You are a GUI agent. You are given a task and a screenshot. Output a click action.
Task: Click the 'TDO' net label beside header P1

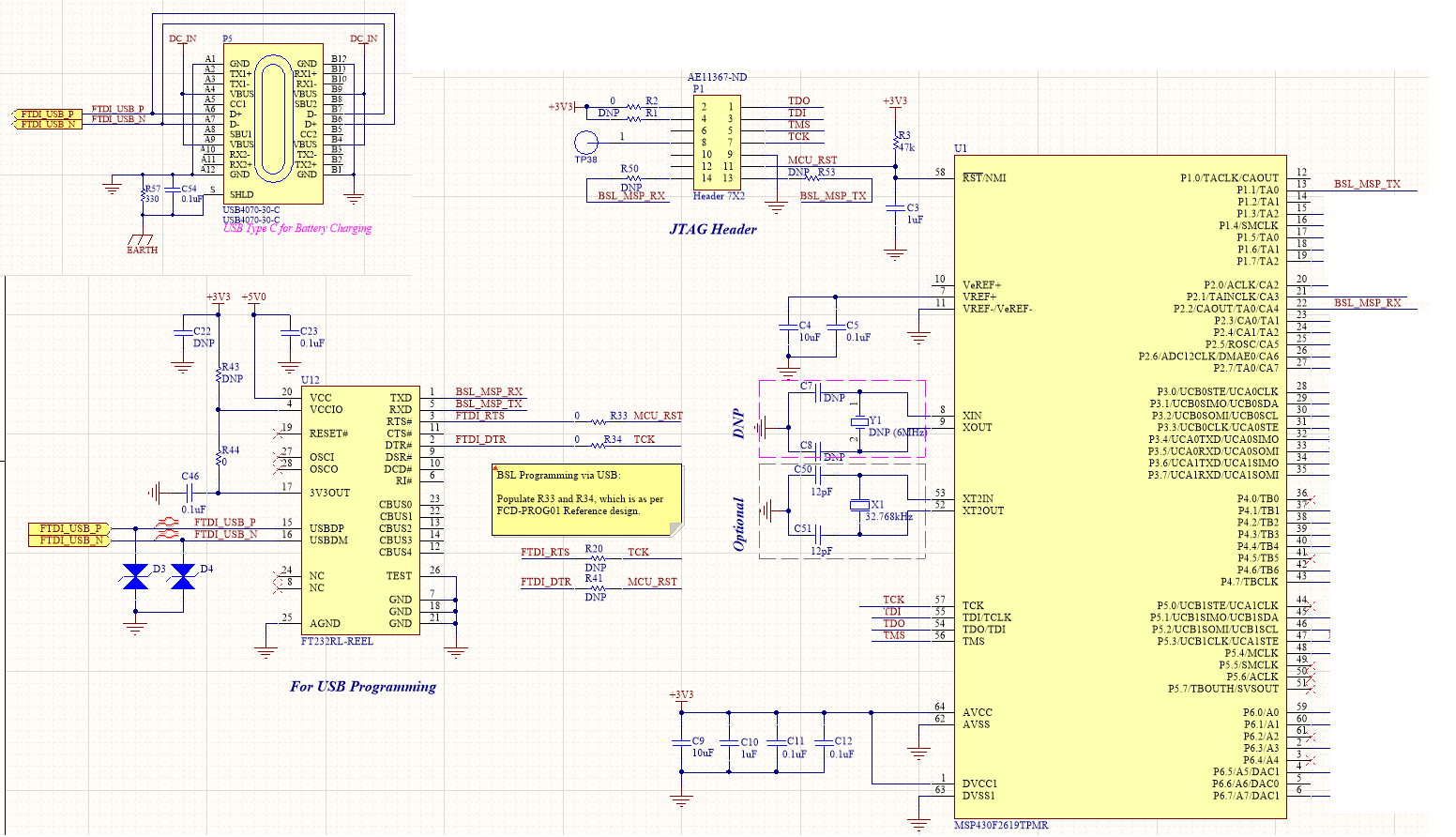(x=798, y=100)
